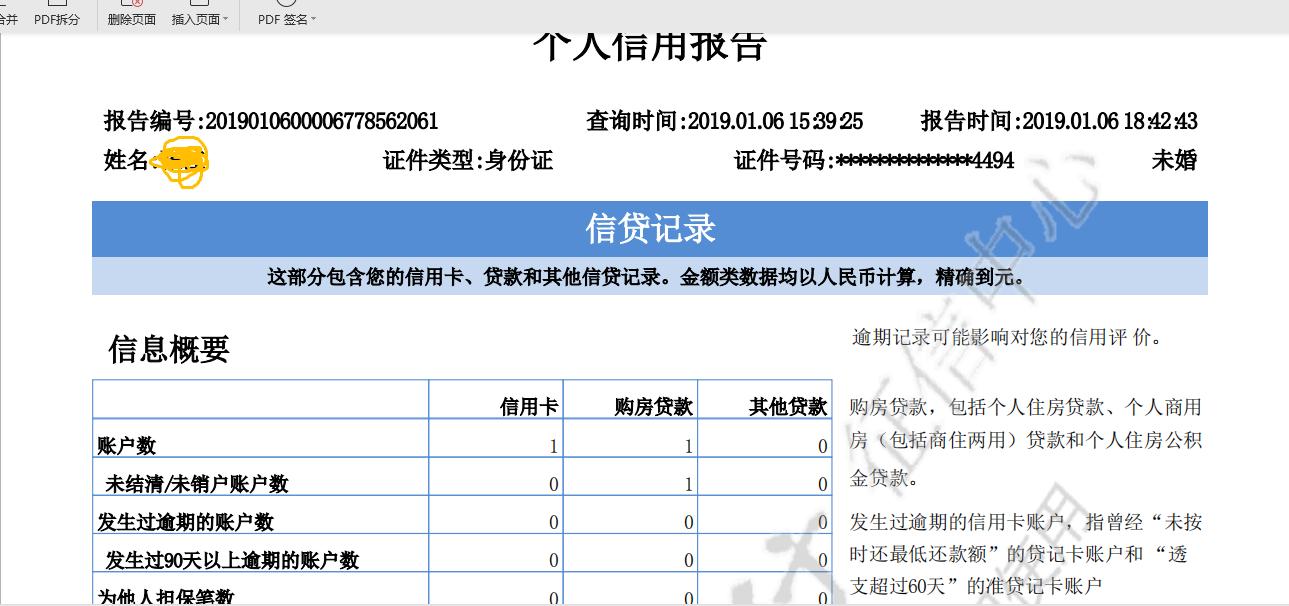
Task: Open the 插入页面 dropdown arrow
Action: [225, 17]
